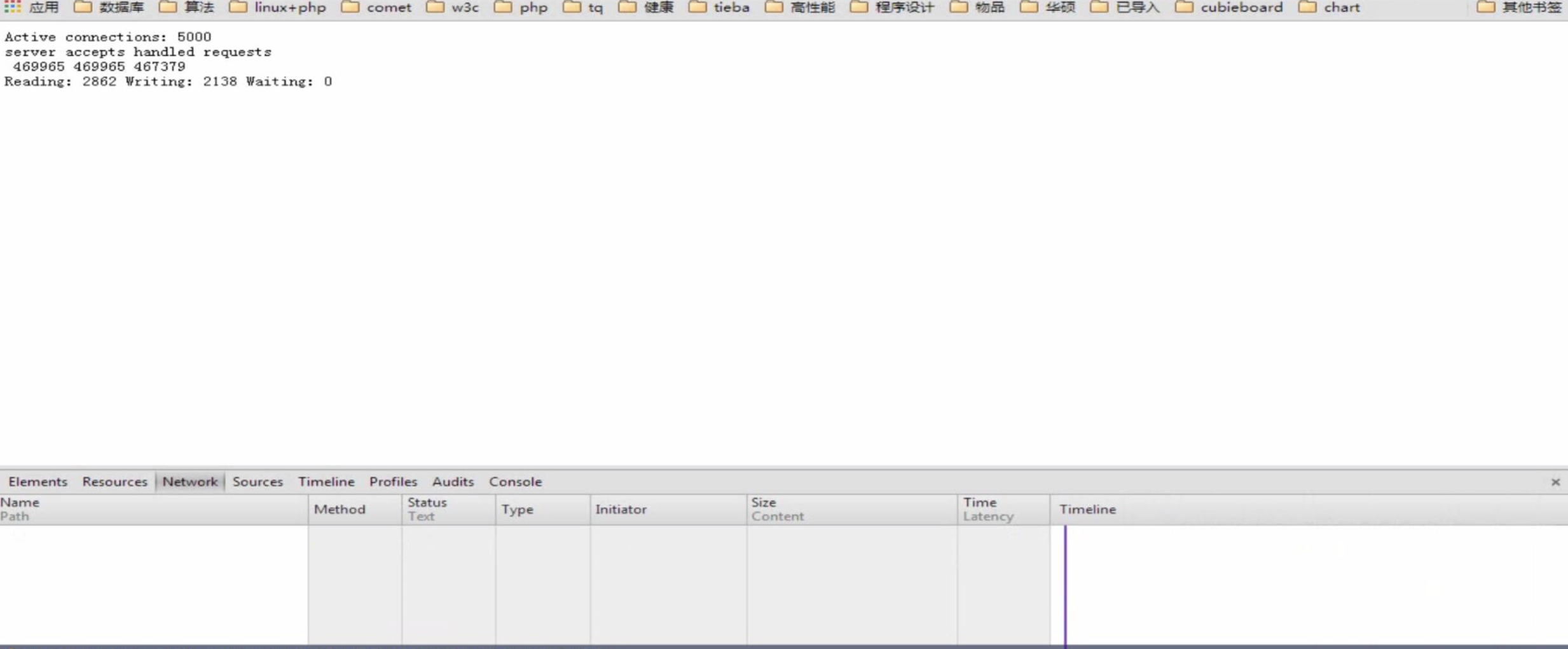
Task: Open the chart bookmark folder
Action: [1330, 7]
